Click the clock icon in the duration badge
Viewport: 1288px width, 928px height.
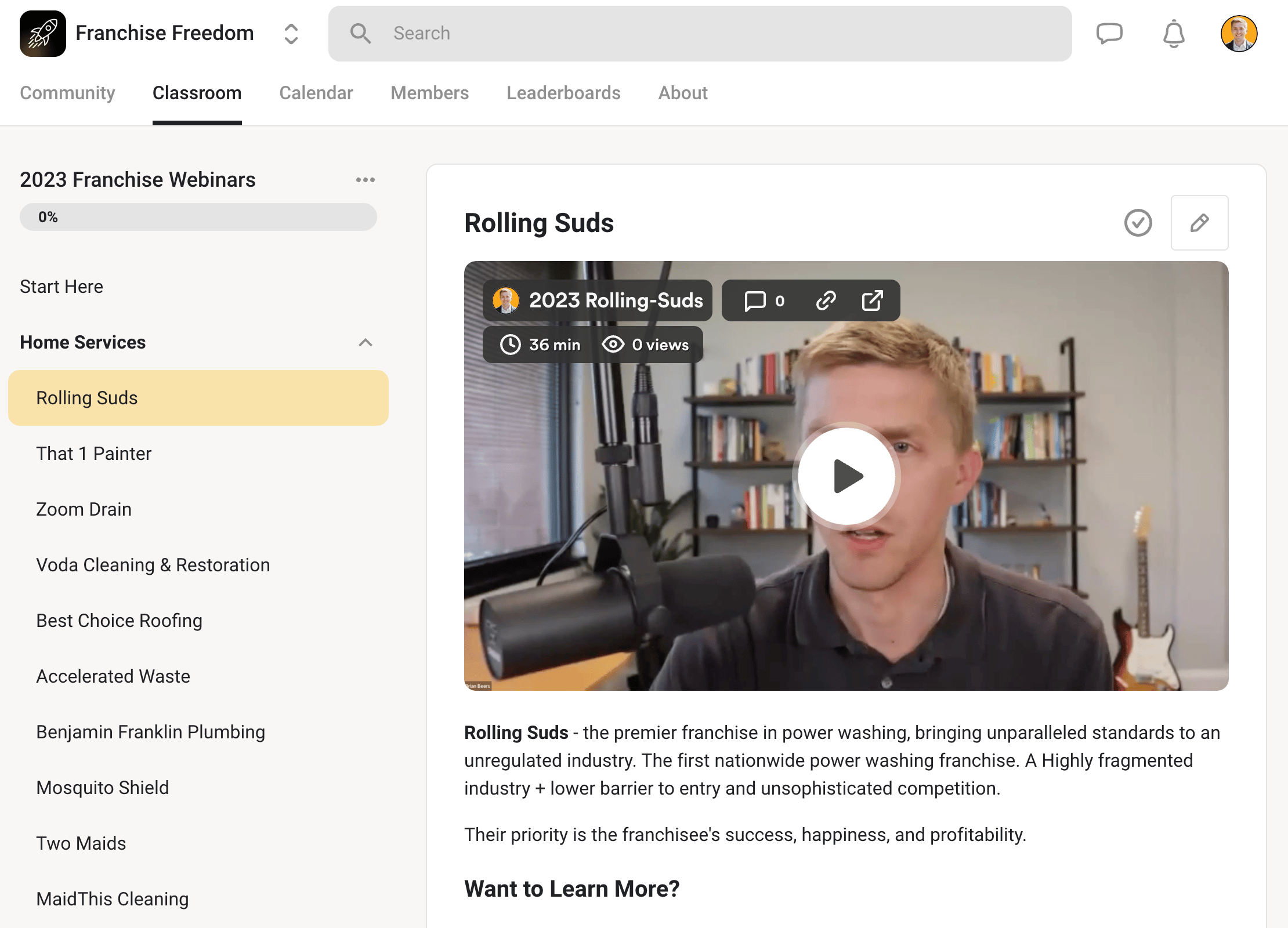(510, 345)
